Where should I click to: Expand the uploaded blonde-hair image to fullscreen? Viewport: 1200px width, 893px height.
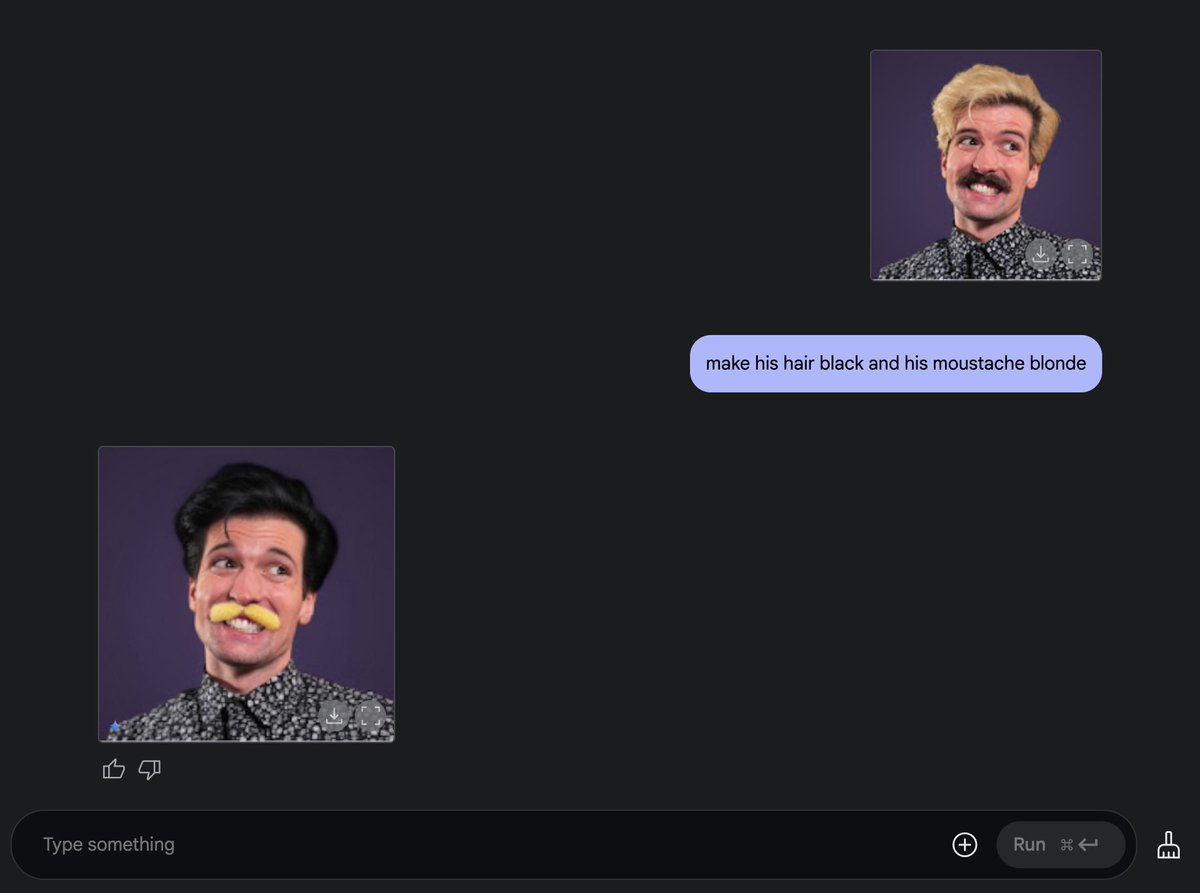tap(1077, 254)
